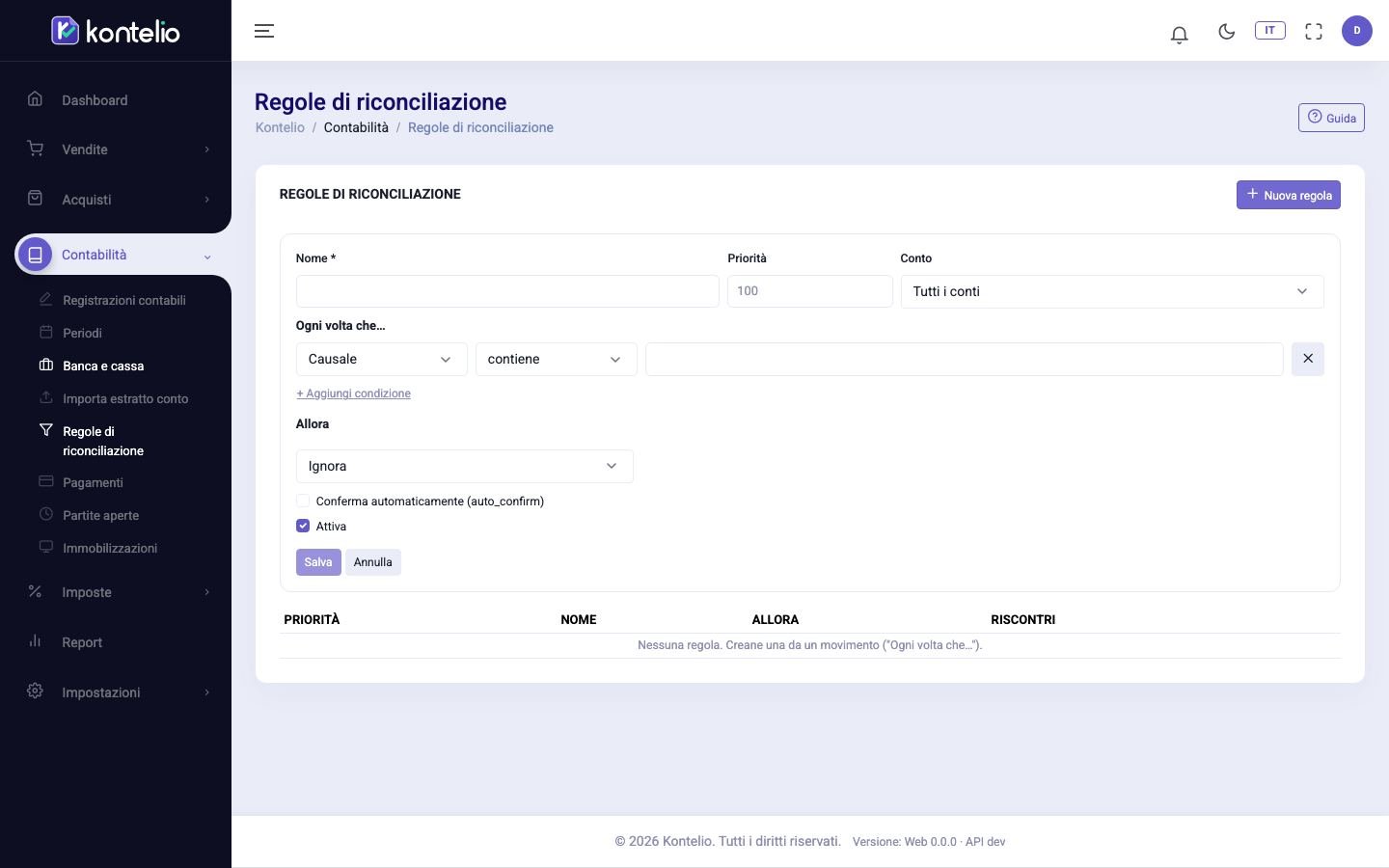Open the Causale field dropdown
Viewport: 1389px width, 868px height.
coord(381,359)
